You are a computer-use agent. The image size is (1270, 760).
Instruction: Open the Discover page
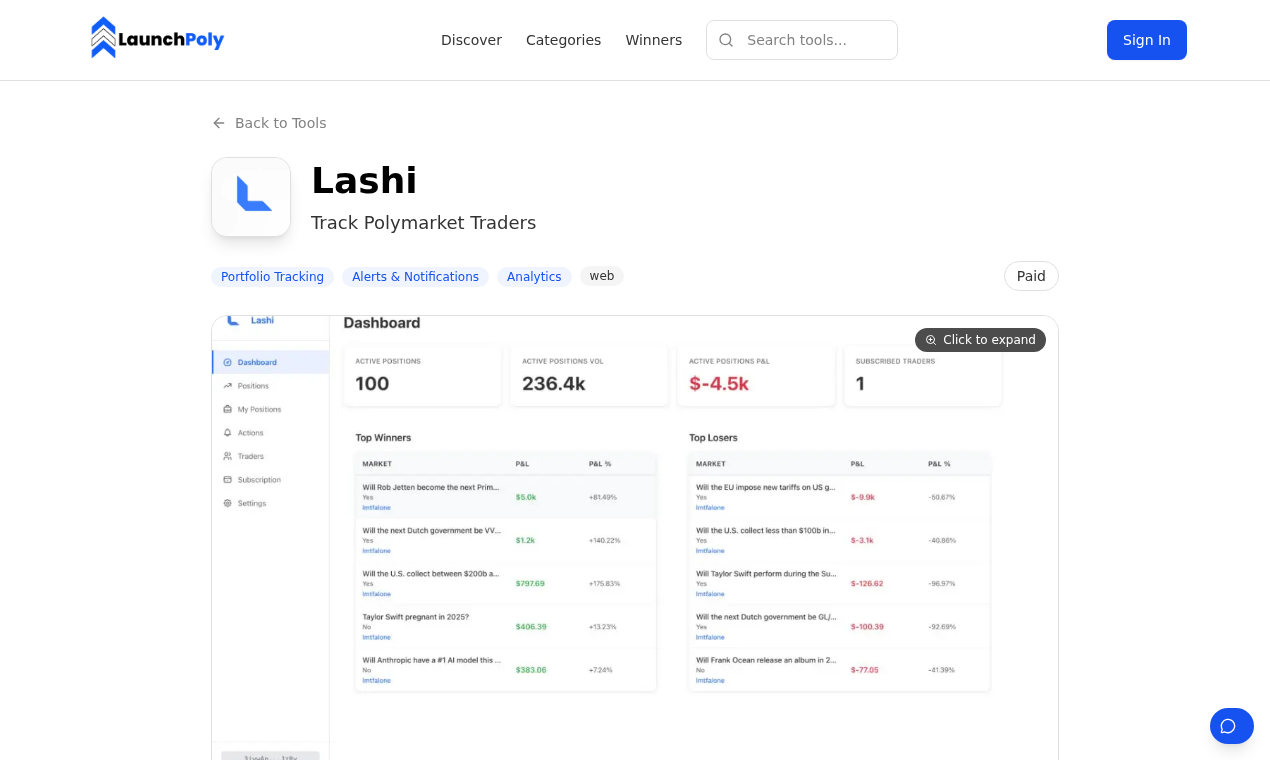[x=471, y=40]
